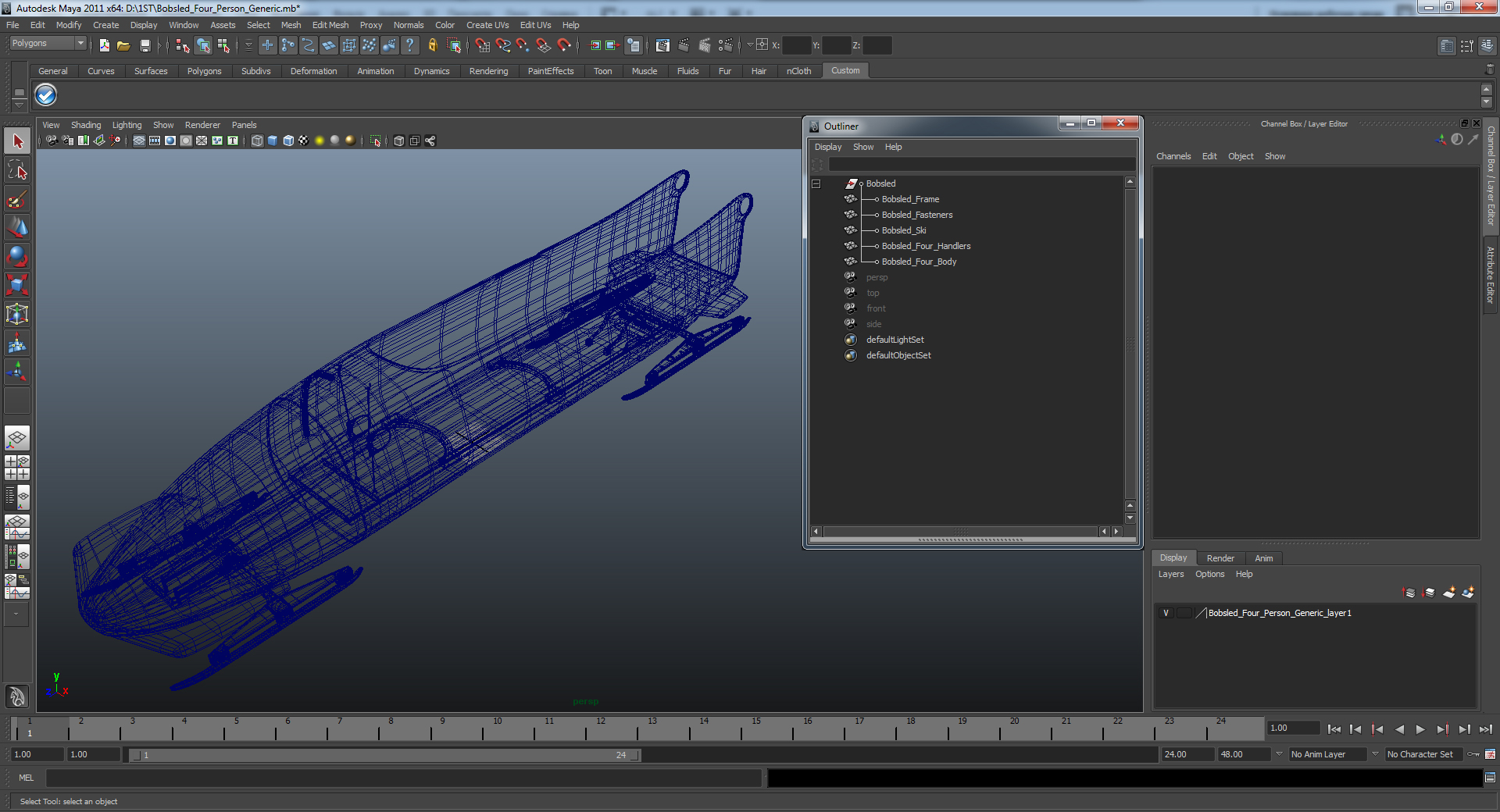Toggle snap to grids magnet

coord(483,45)
